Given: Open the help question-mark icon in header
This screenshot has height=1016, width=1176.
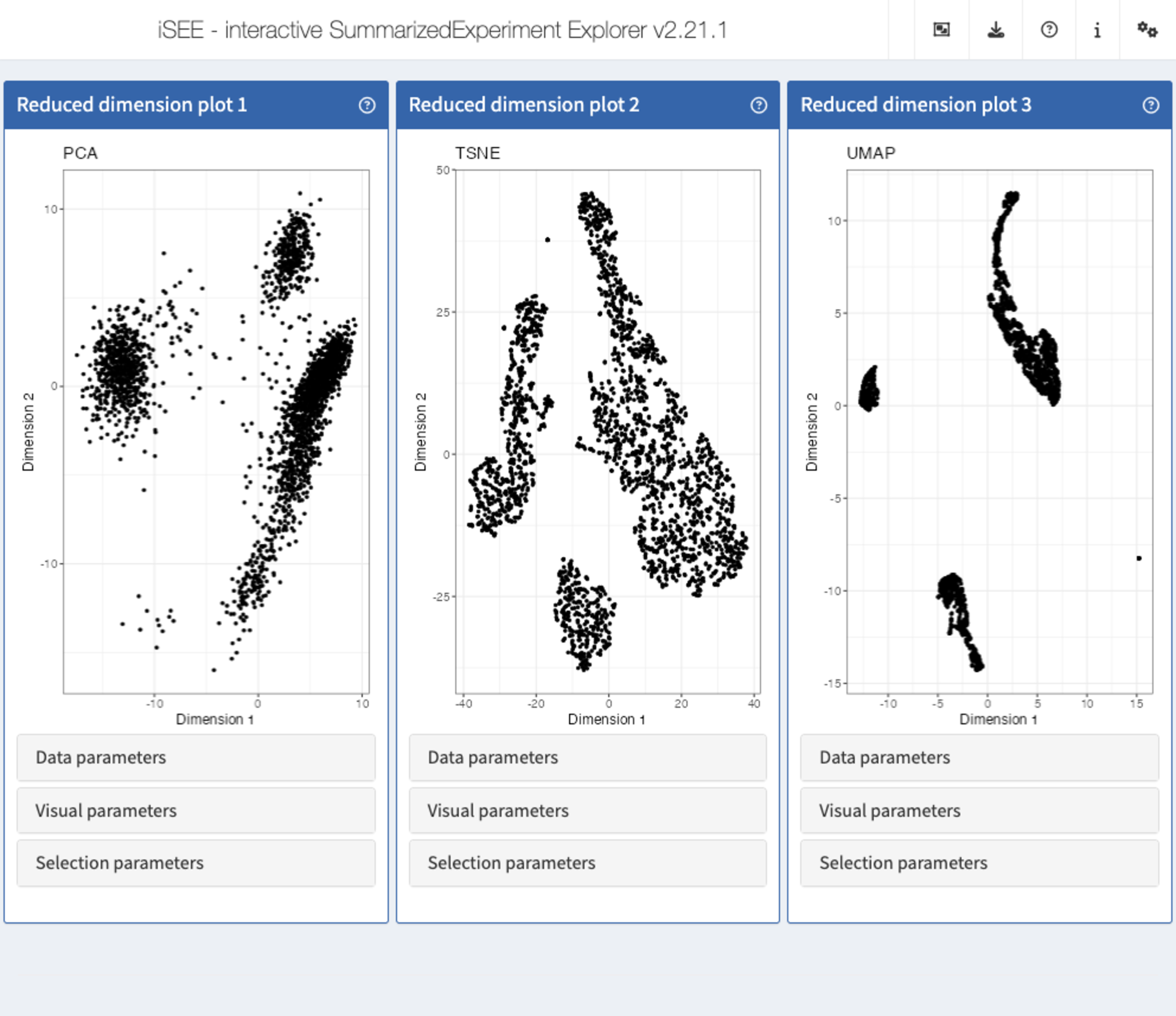Looking at the screenshot, I should (1049, 30).
